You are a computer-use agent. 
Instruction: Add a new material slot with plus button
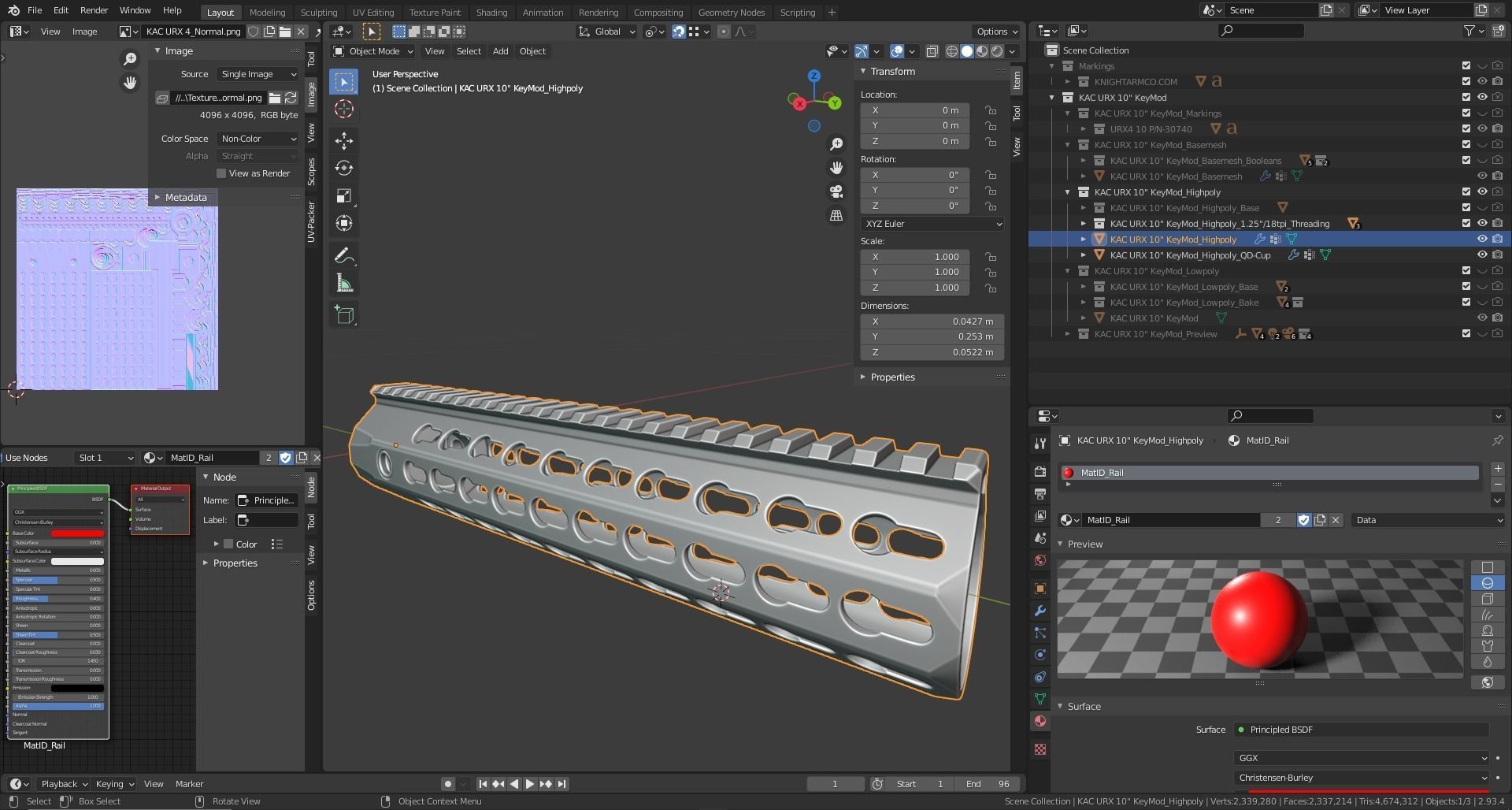coord(1497,469)
